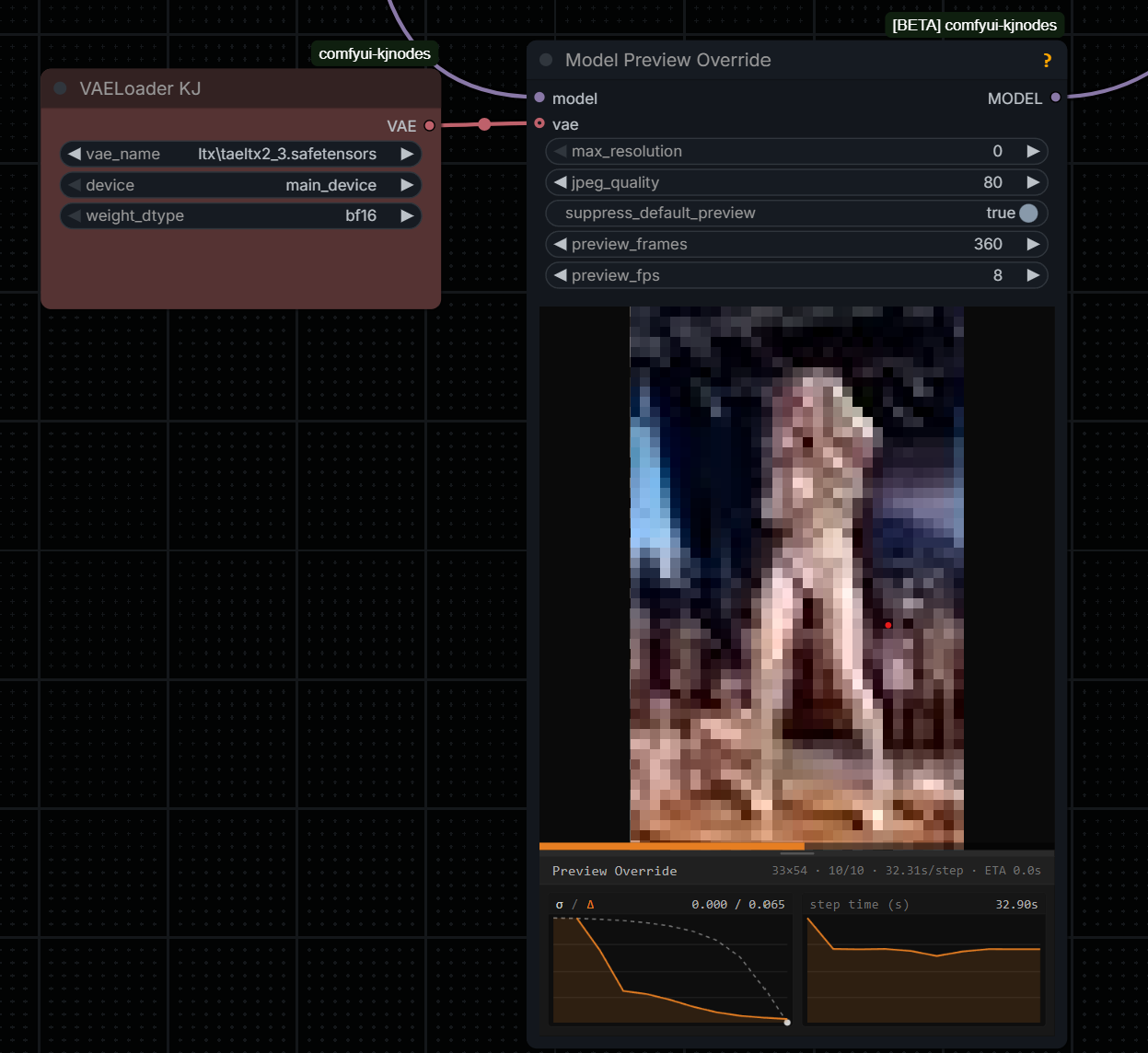Click the model input socket
This screenshot has width=1148, height=1053.
[x=539, y=97]
